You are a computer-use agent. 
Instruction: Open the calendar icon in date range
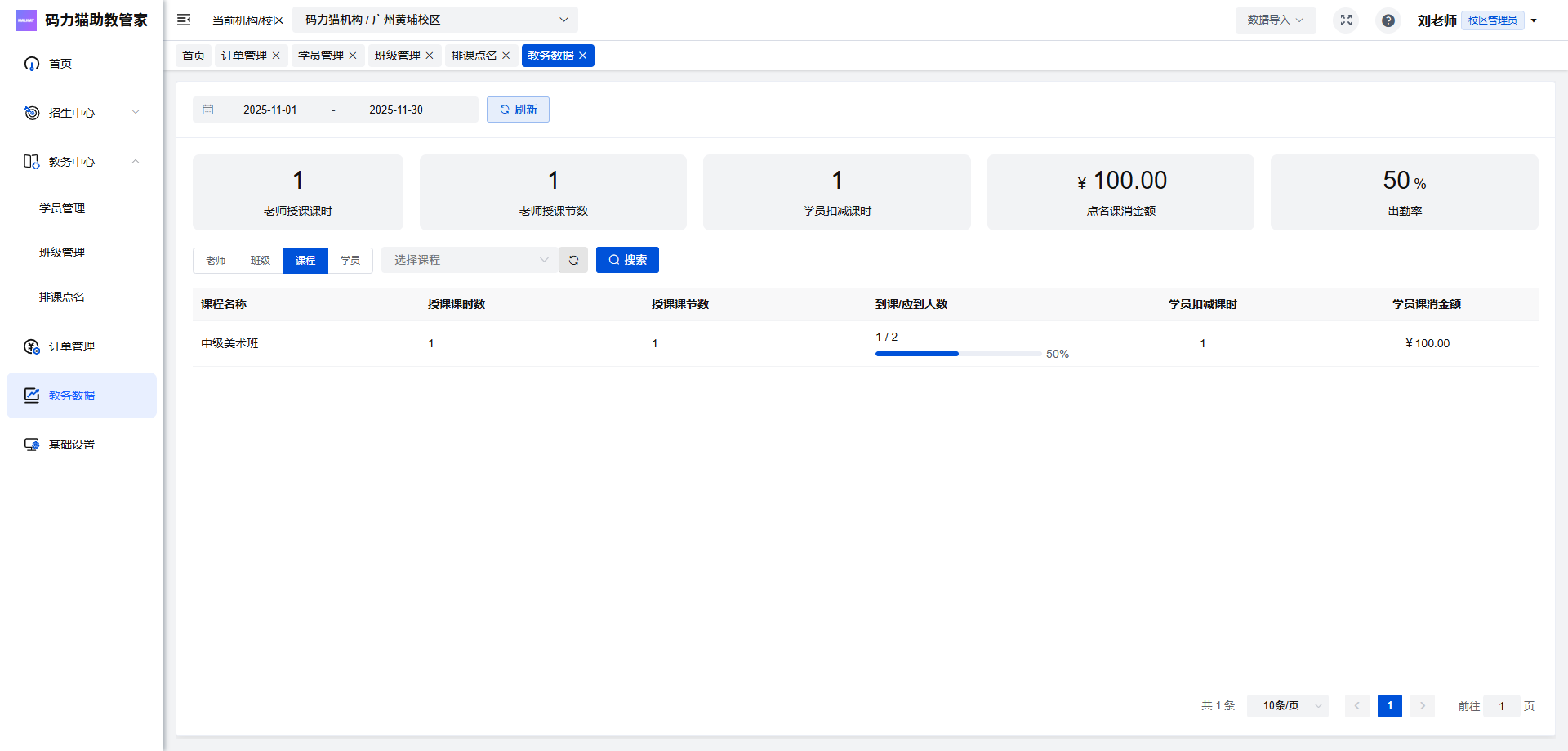click(208, 110)
